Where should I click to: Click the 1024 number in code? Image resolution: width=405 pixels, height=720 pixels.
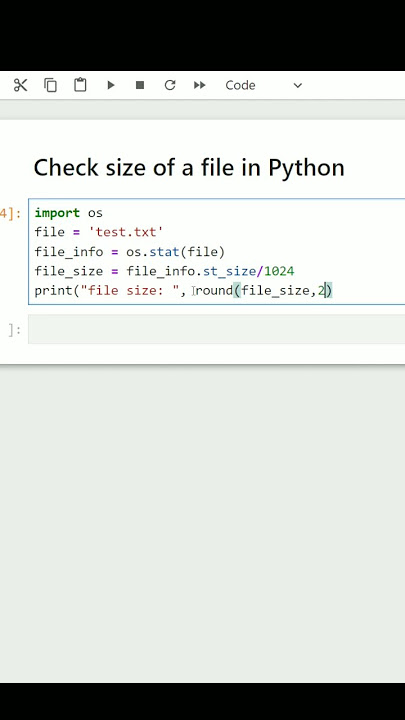pos(279,271)
